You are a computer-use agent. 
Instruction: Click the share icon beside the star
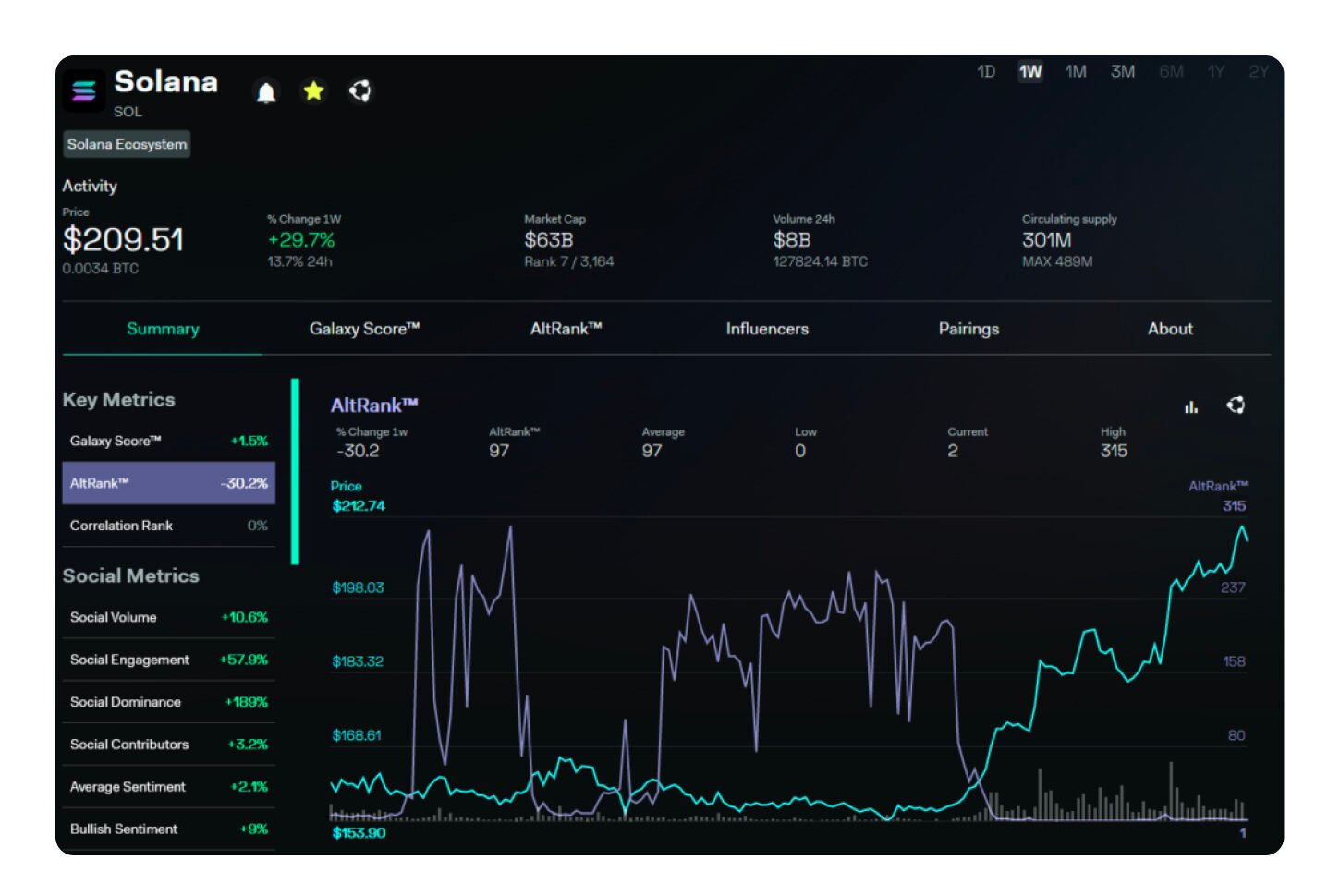(359, 91)
